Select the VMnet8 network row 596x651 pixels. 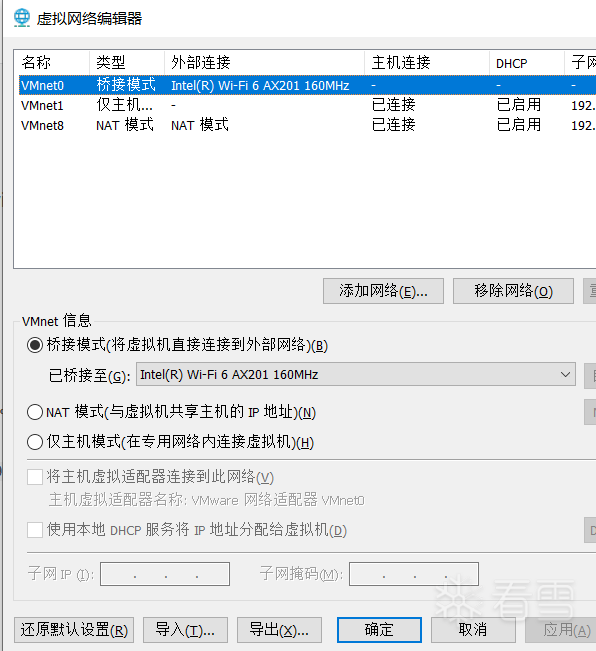(307, 125)
